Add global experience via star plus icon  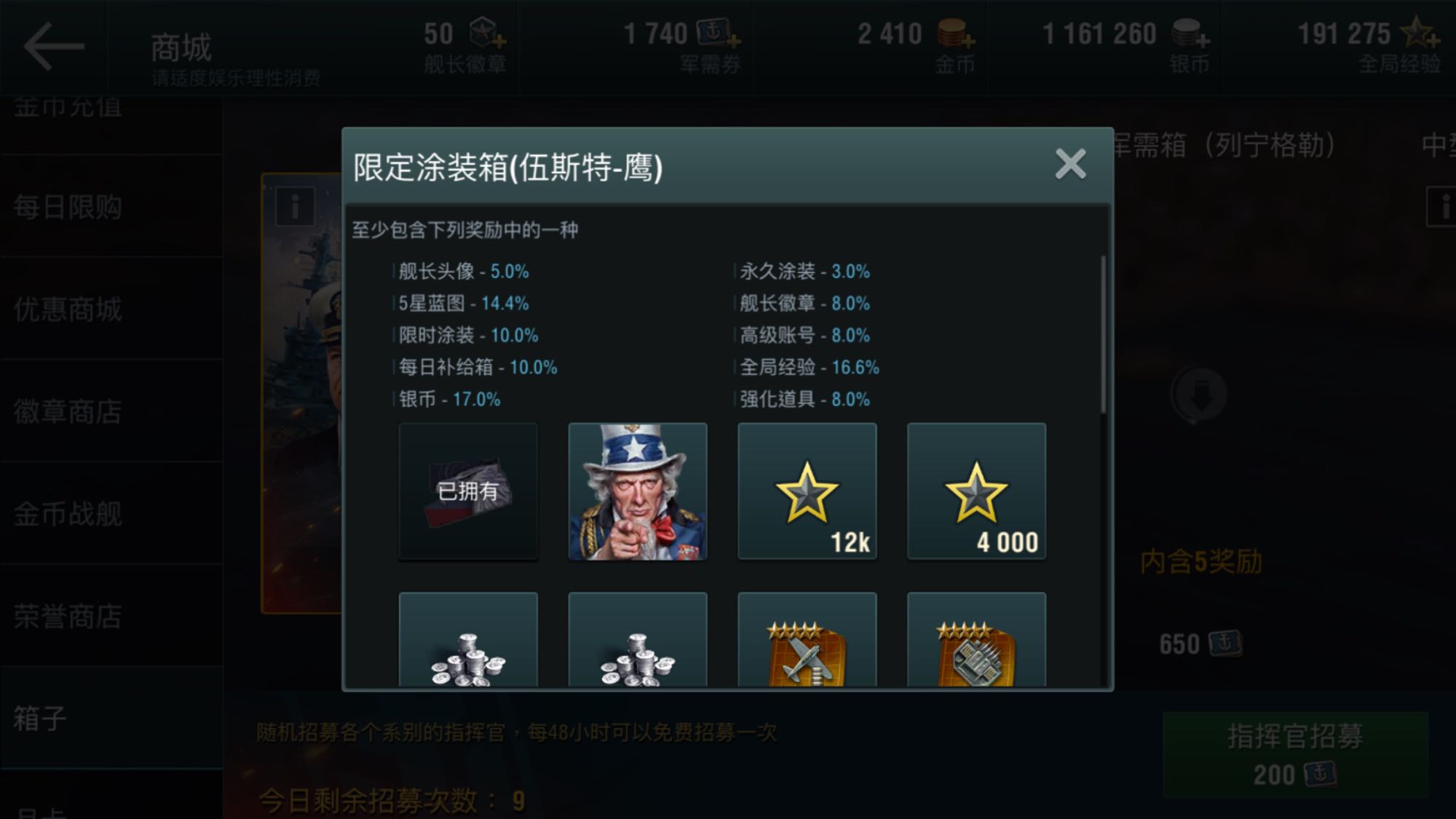coord(1420,33)
